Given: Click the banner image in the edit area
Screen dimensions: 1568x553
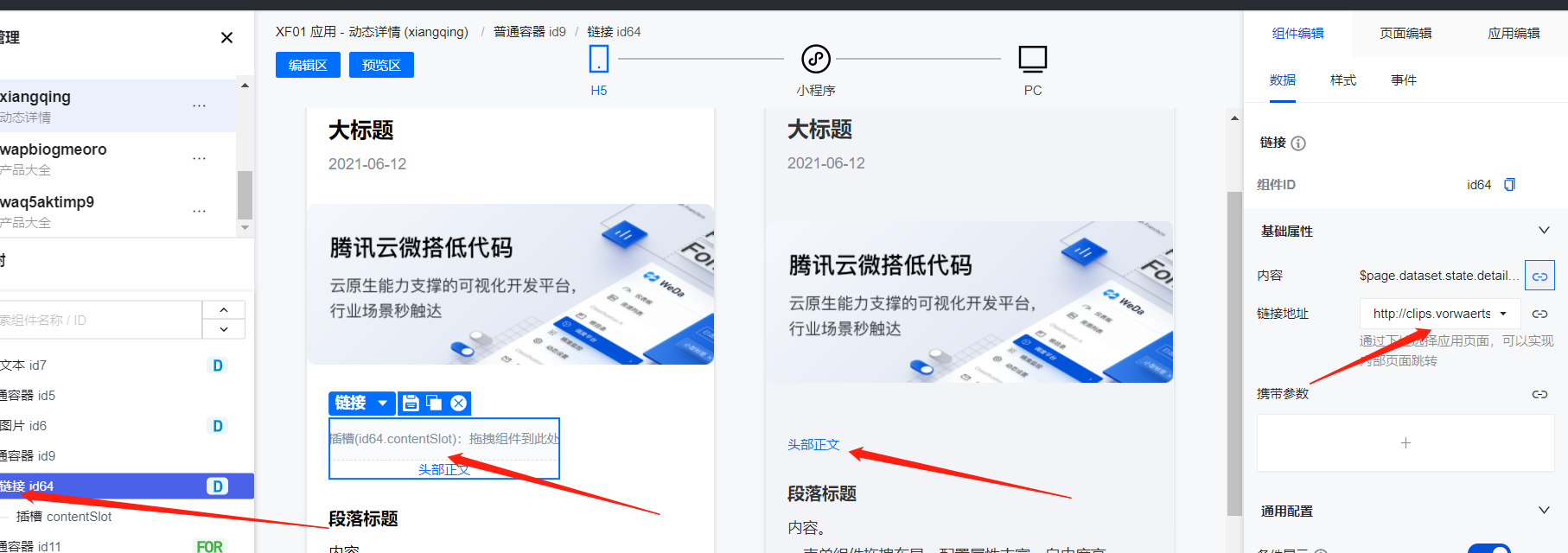Looking at the screenshot, I should click(x=510, y=284).
